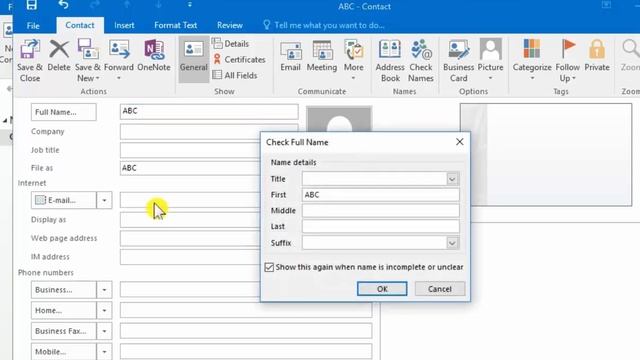Toggle 'Show this again when name is incomplete' checkbox
This screenshot has width=640, height=360.
tap(269, 267)
